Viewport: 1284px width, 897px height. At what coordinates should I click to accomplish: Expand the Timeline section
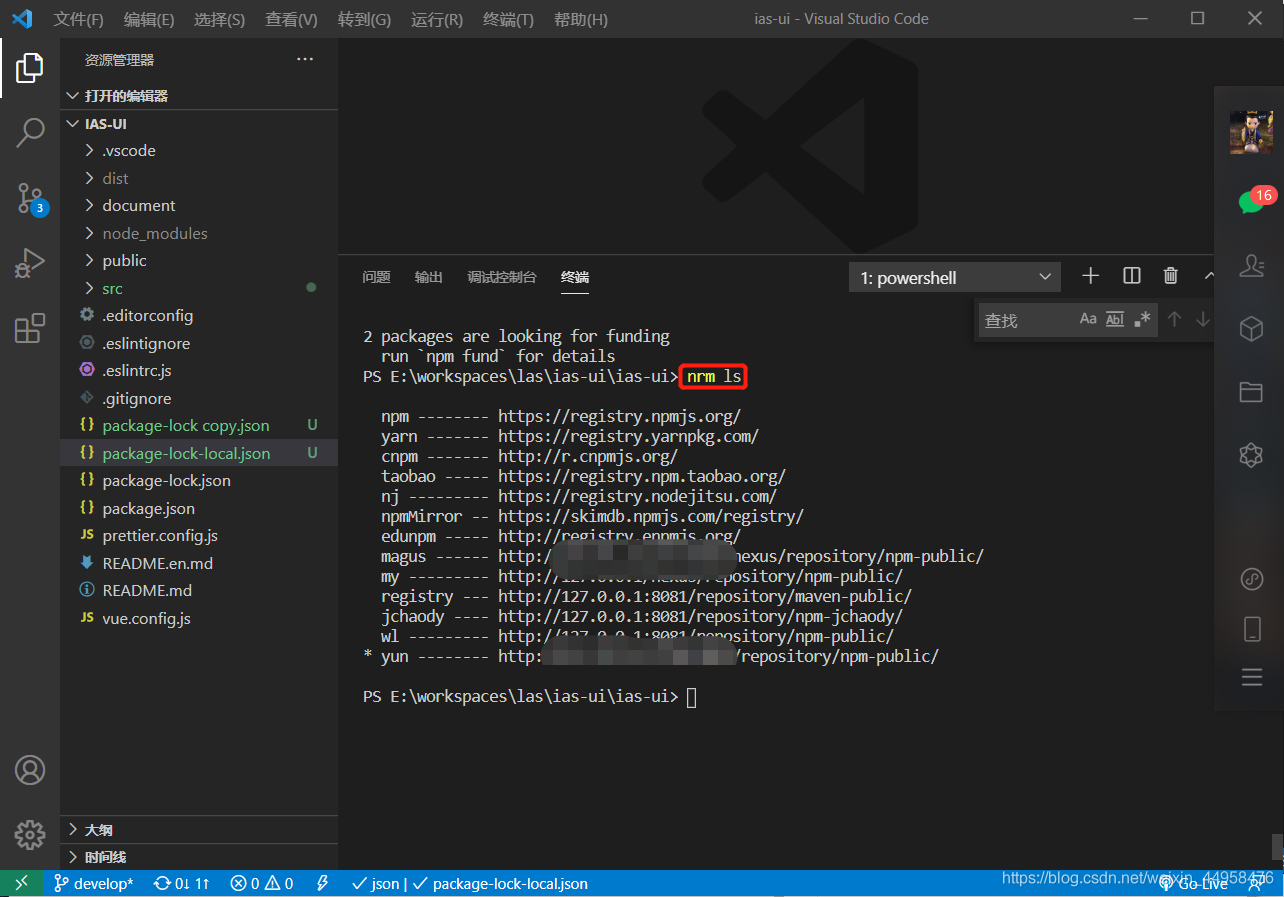199,857
